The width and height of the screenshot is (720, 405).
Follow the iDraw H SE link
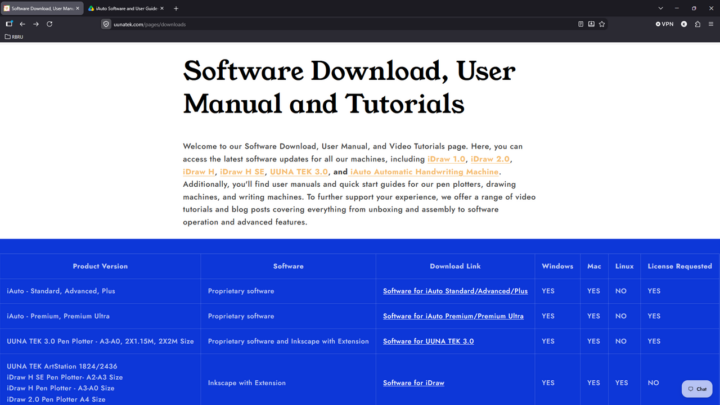(x=242, y=172)
